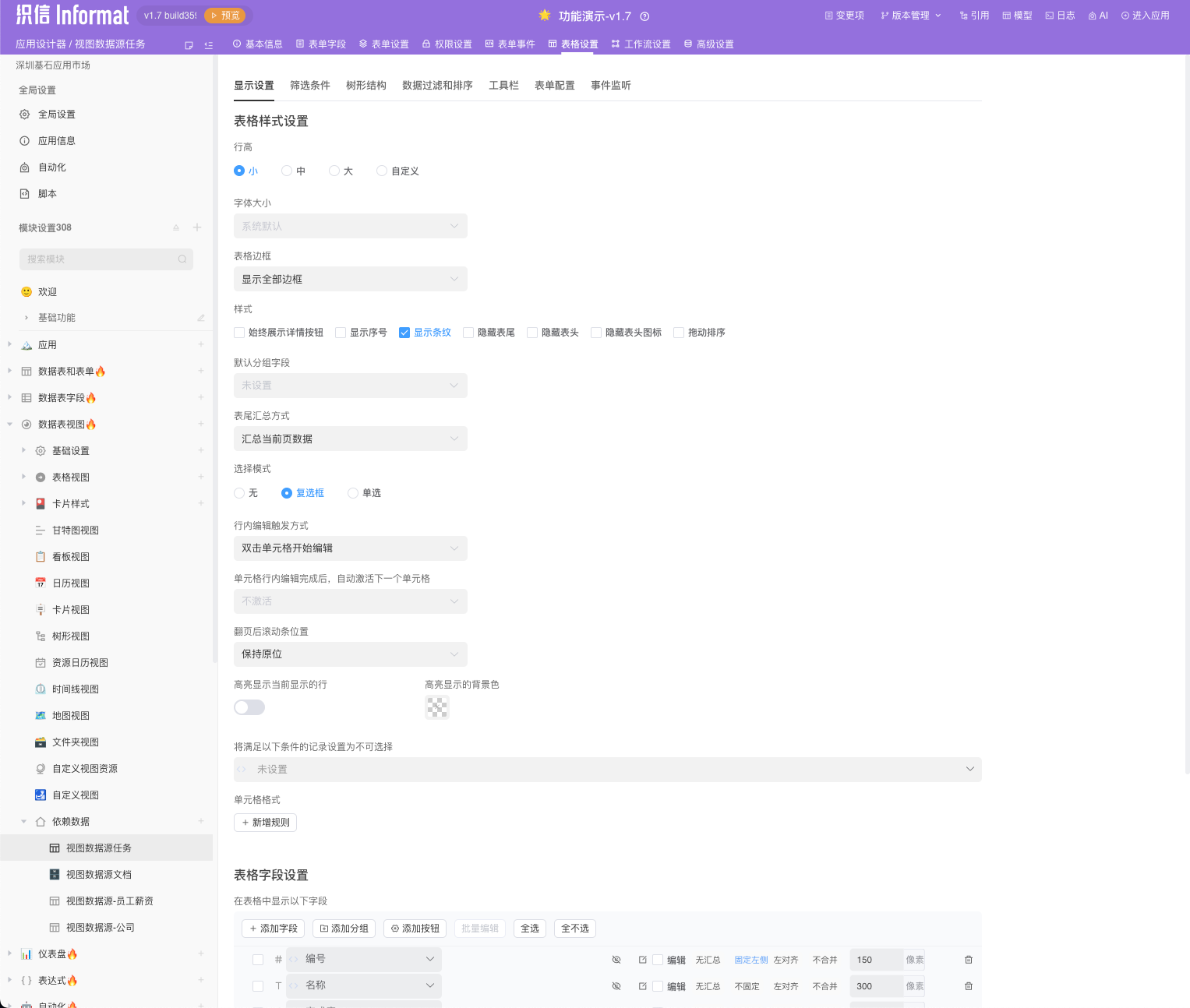Click the plus icon next to 模块设置308
The width and height of the screenshot is (1190, 1008).
pos(197,227)
